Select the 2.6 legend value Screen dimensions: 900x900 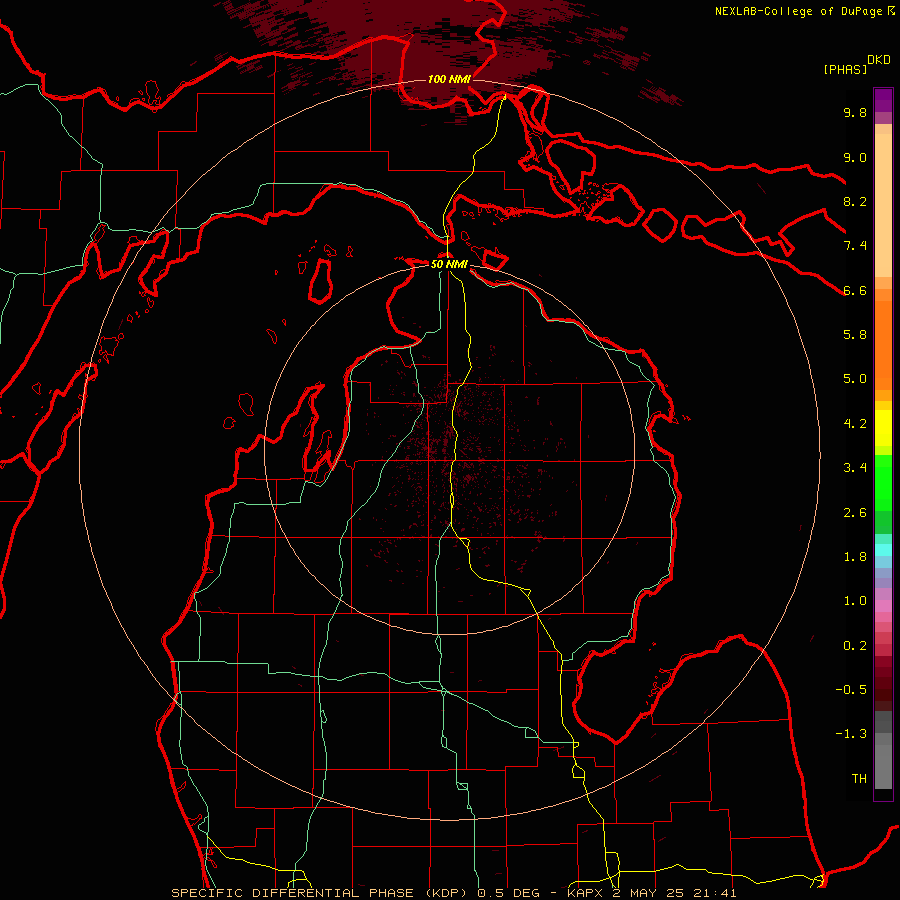click(855, 513)
